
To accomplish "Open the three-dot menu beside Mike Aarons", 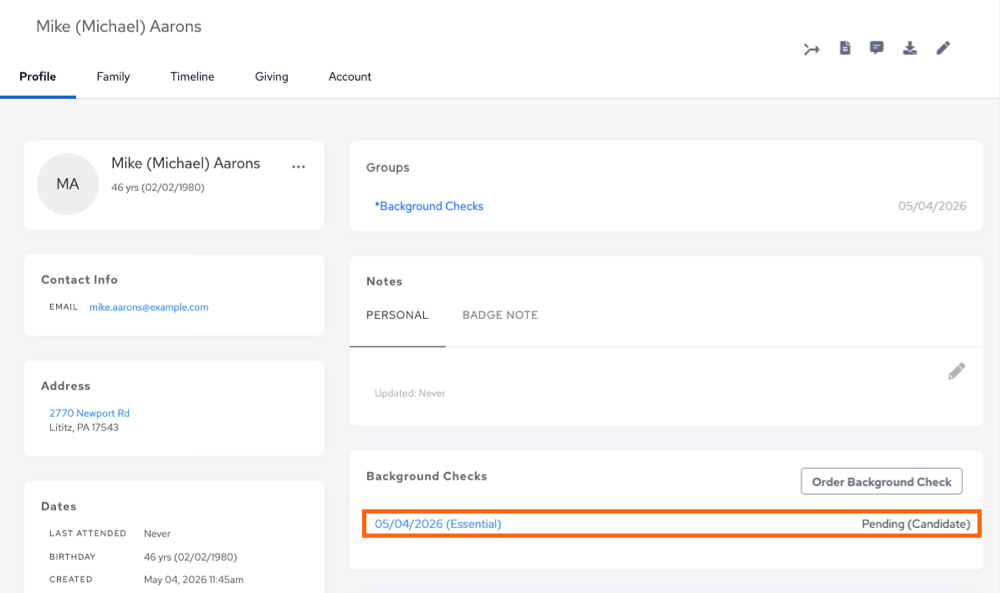I will click(x=298, y=167).
